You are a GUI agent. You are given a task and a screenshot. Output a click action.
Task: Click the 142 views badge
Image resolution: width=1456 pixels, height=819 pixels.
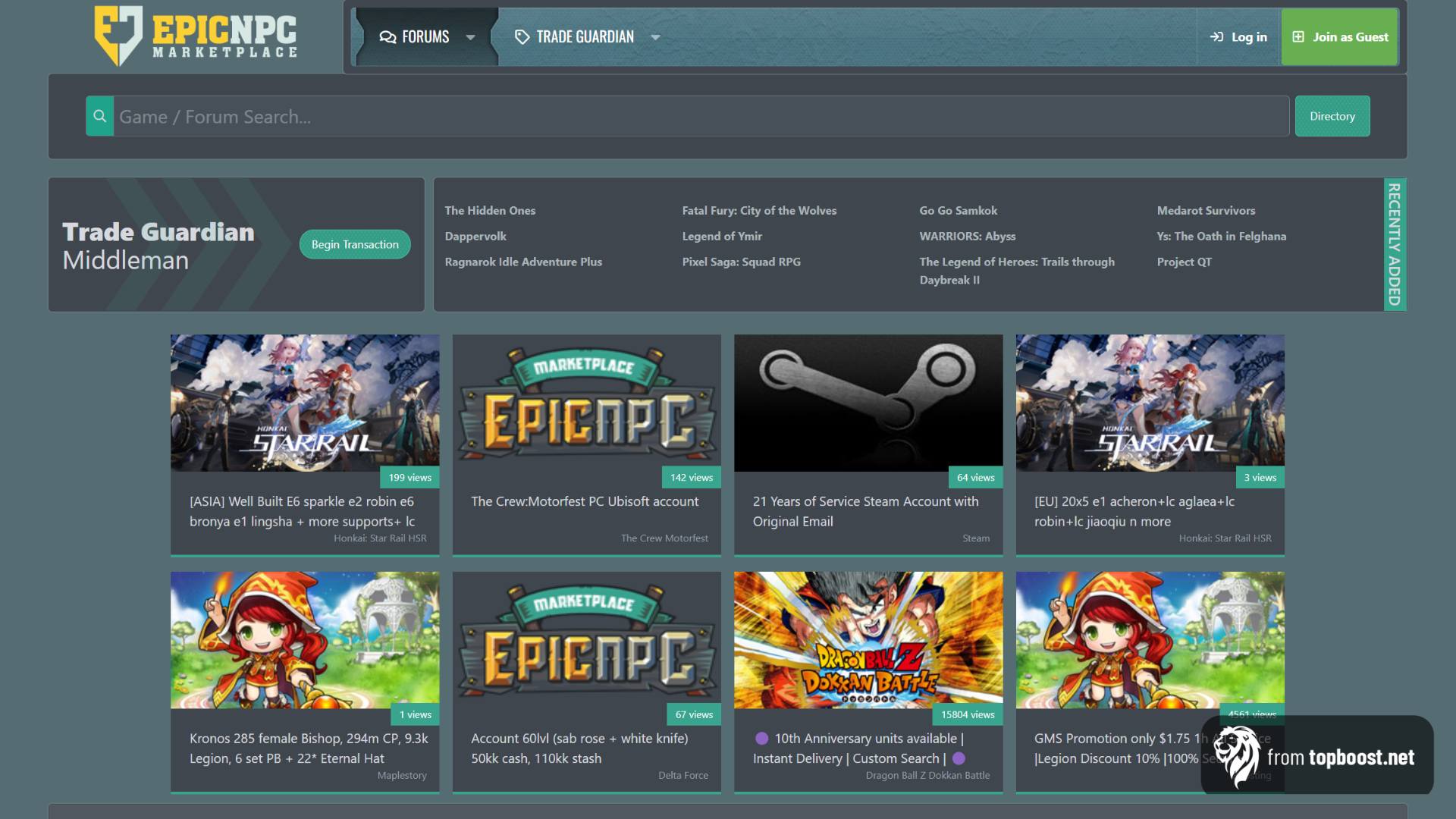[692, 478]
